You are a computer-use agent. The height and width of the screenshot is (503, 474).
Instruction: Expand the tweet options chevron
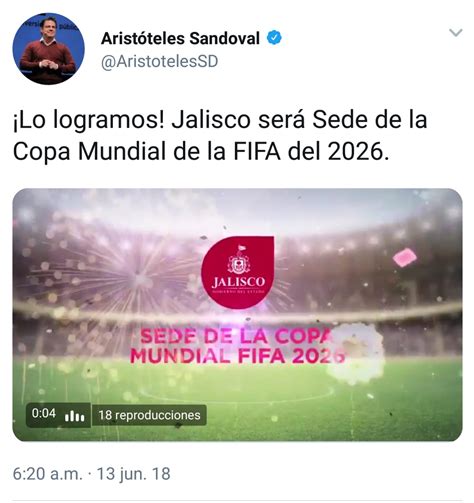pos(456,33)
